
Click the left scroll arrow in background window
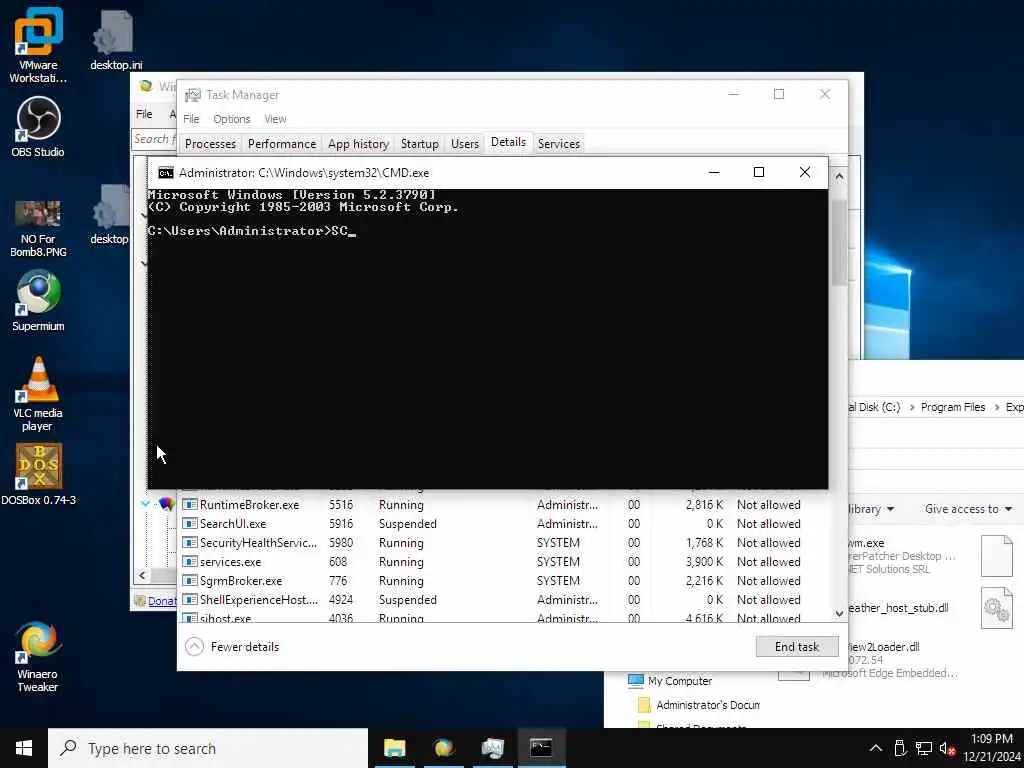143,575
